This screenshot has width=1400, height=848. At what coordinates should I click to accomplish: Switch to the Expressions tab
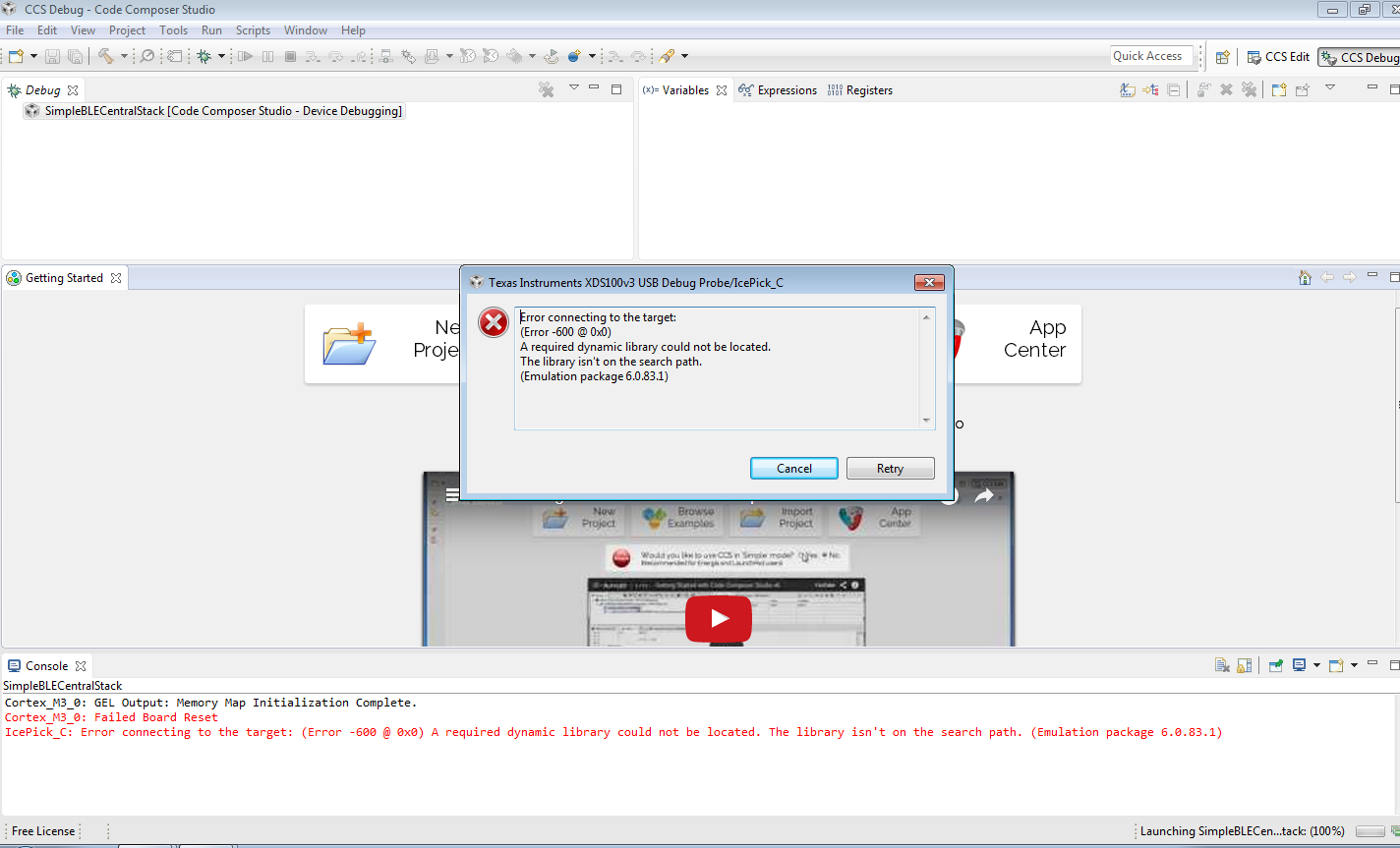click(778, 90)
